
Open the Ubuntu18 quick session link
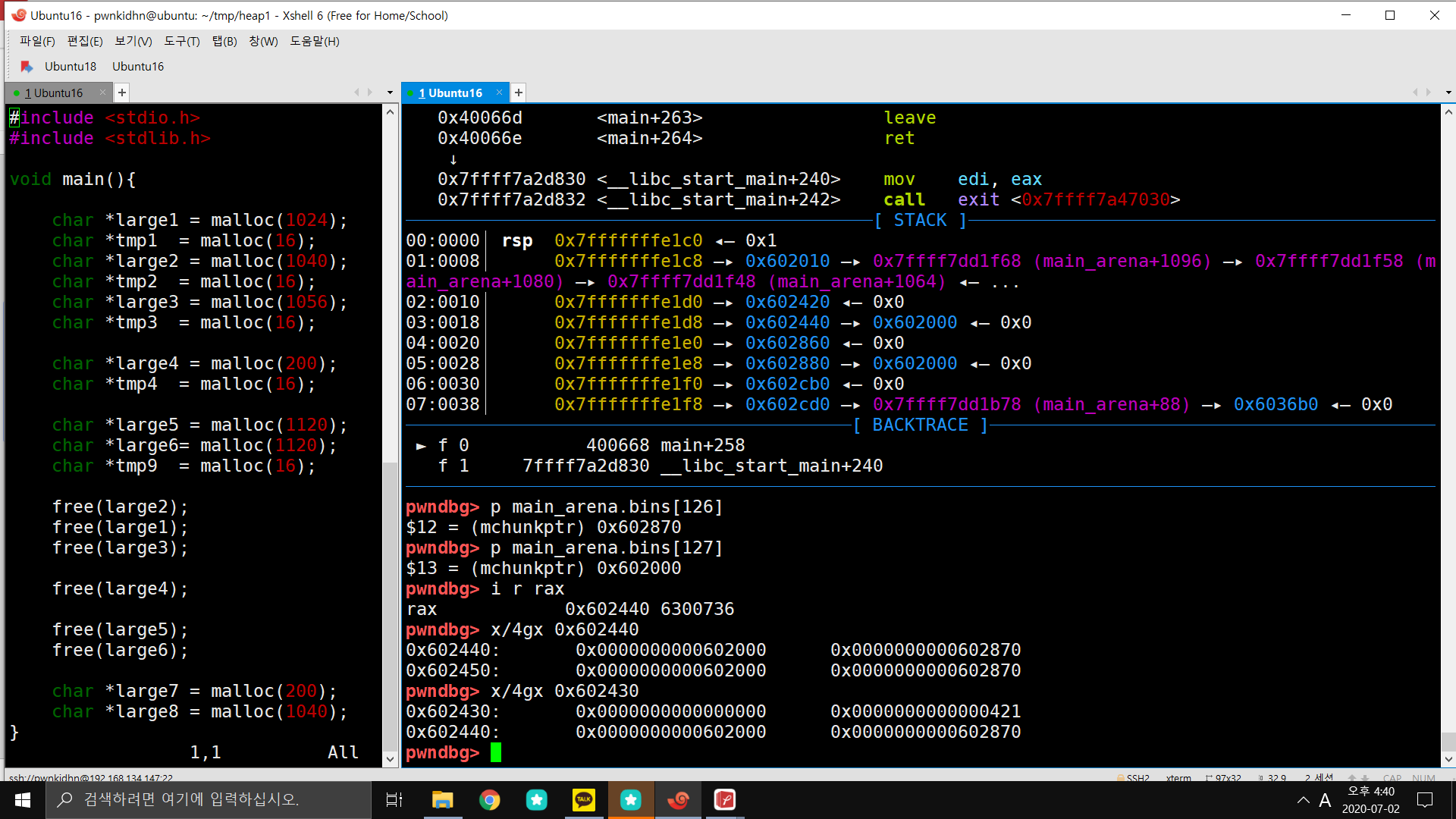click(x=71, y=67)
